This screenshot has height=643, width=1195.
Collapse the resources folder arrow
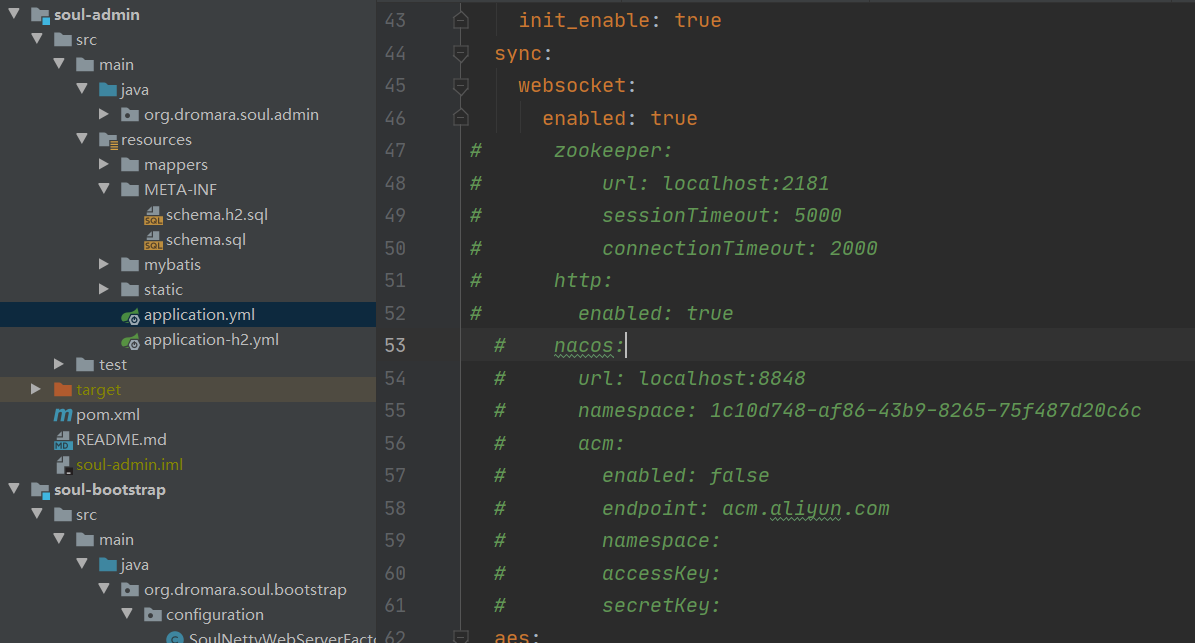click(82, 139)
